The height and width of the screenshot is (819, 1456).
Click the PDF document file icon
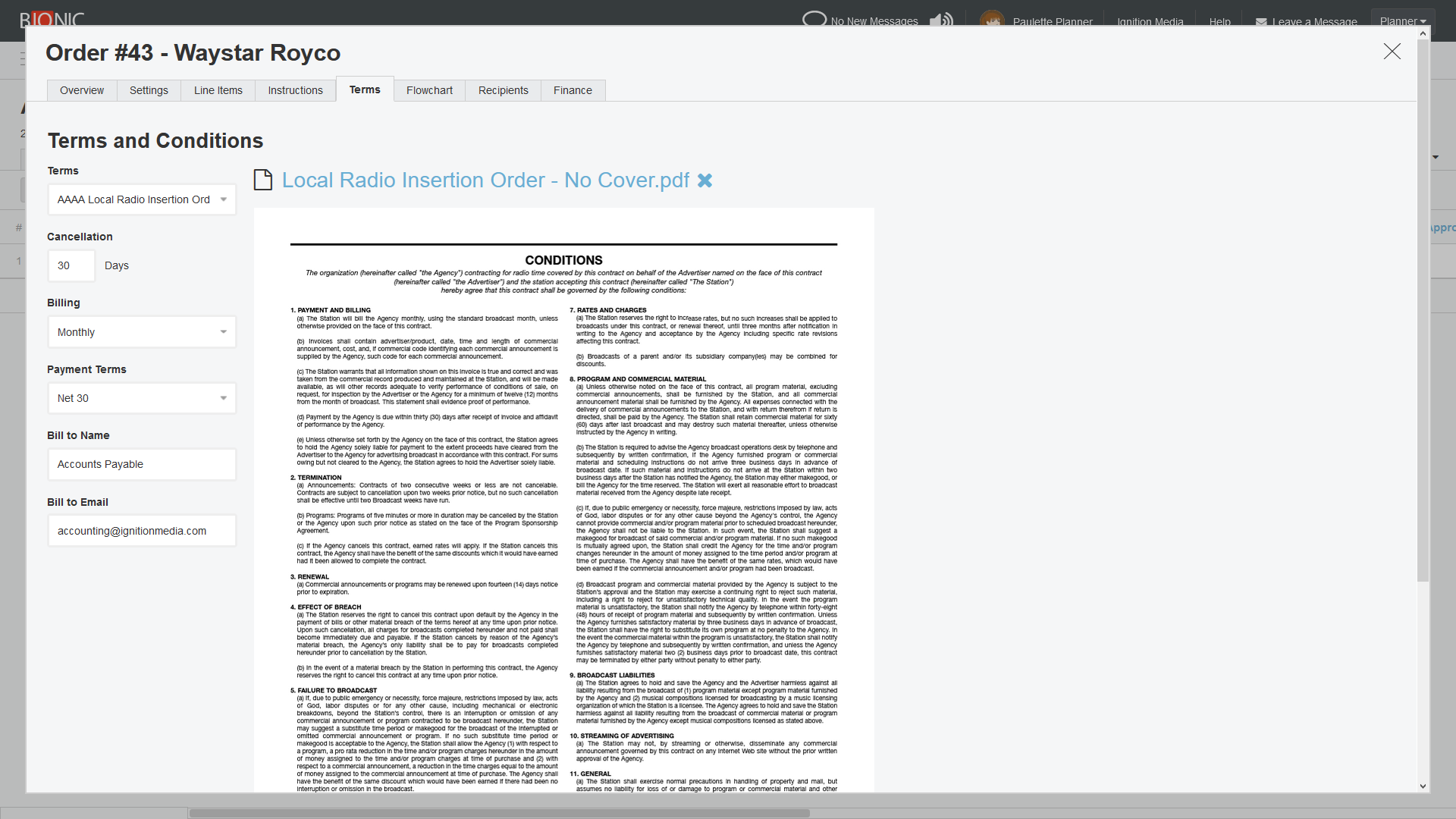263,180
